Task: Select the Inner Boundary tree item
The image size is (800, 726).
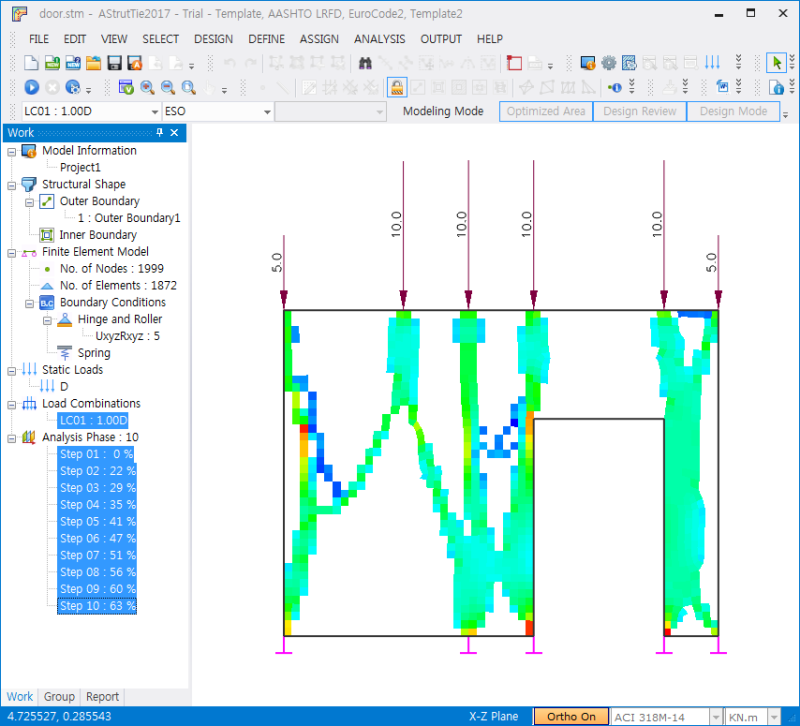Action: pos(98,235)
